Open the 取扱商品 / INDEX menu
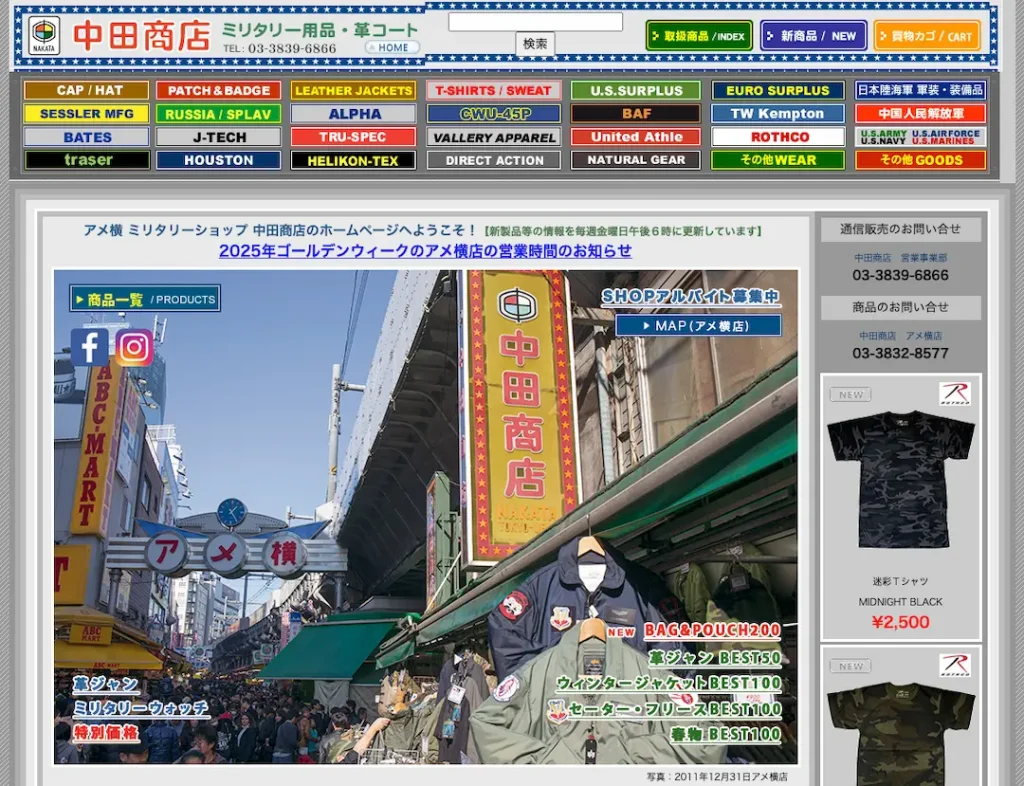The height and width of the screenshot is (786, 1024). pyautogui.click(x=699, y=36)
